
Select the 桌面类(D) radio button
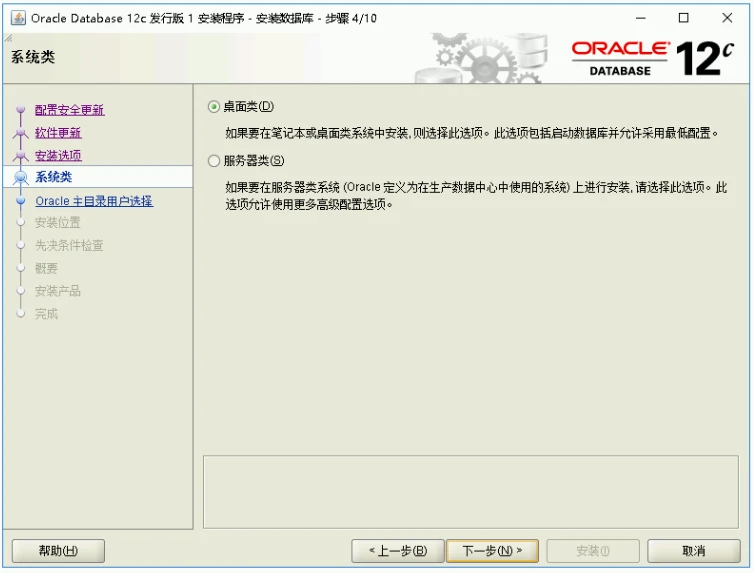(214, 106)
